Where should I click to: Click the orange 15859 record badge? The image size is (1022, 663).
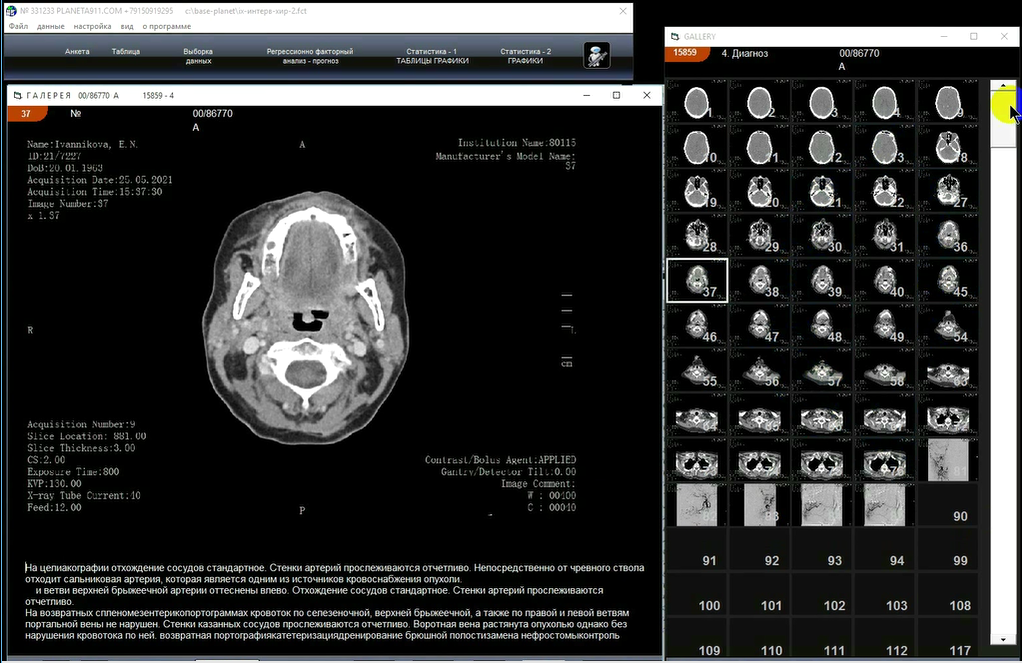[x=685, y=53]
